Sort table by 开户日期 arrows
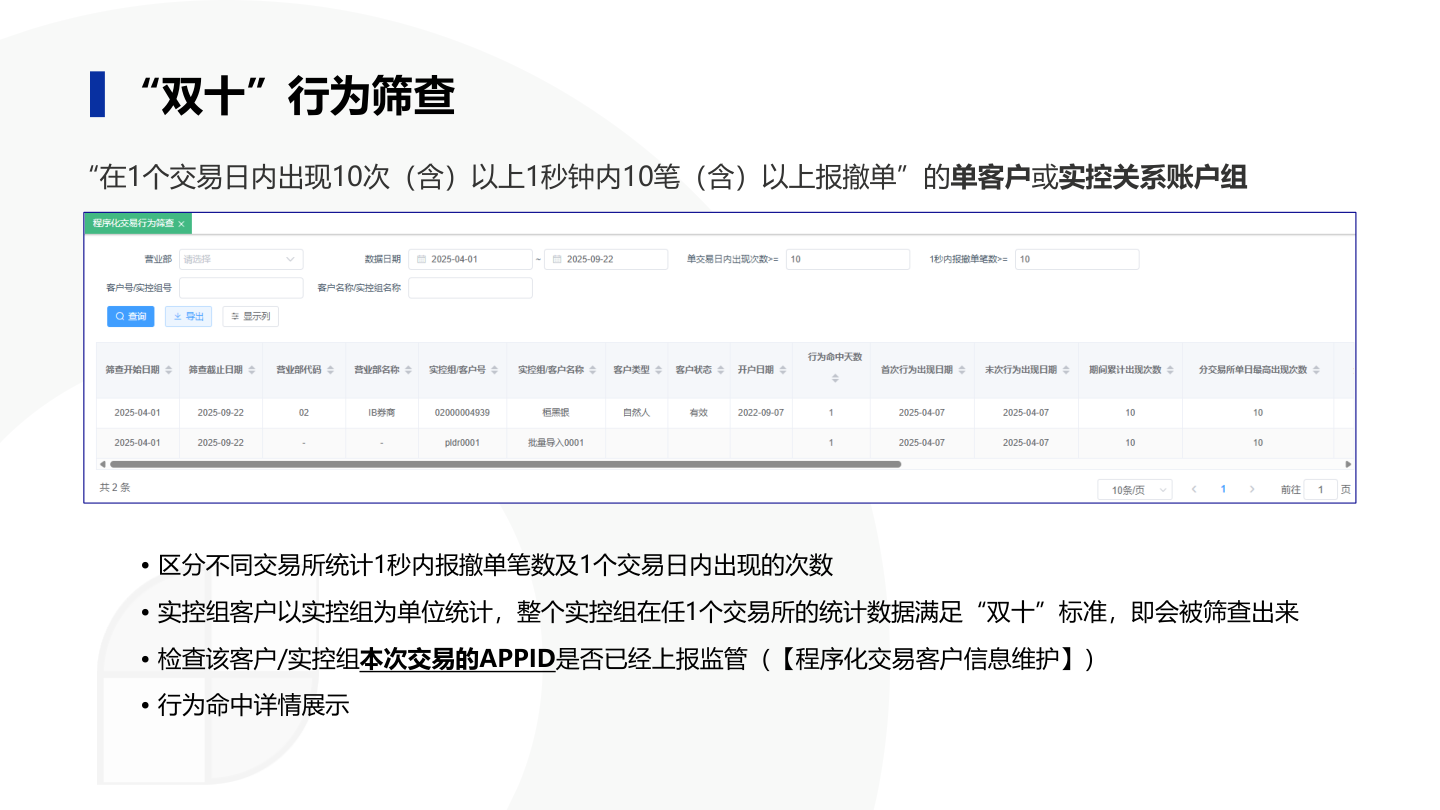This screenshot has height=810, width=1440. [783, 370]
